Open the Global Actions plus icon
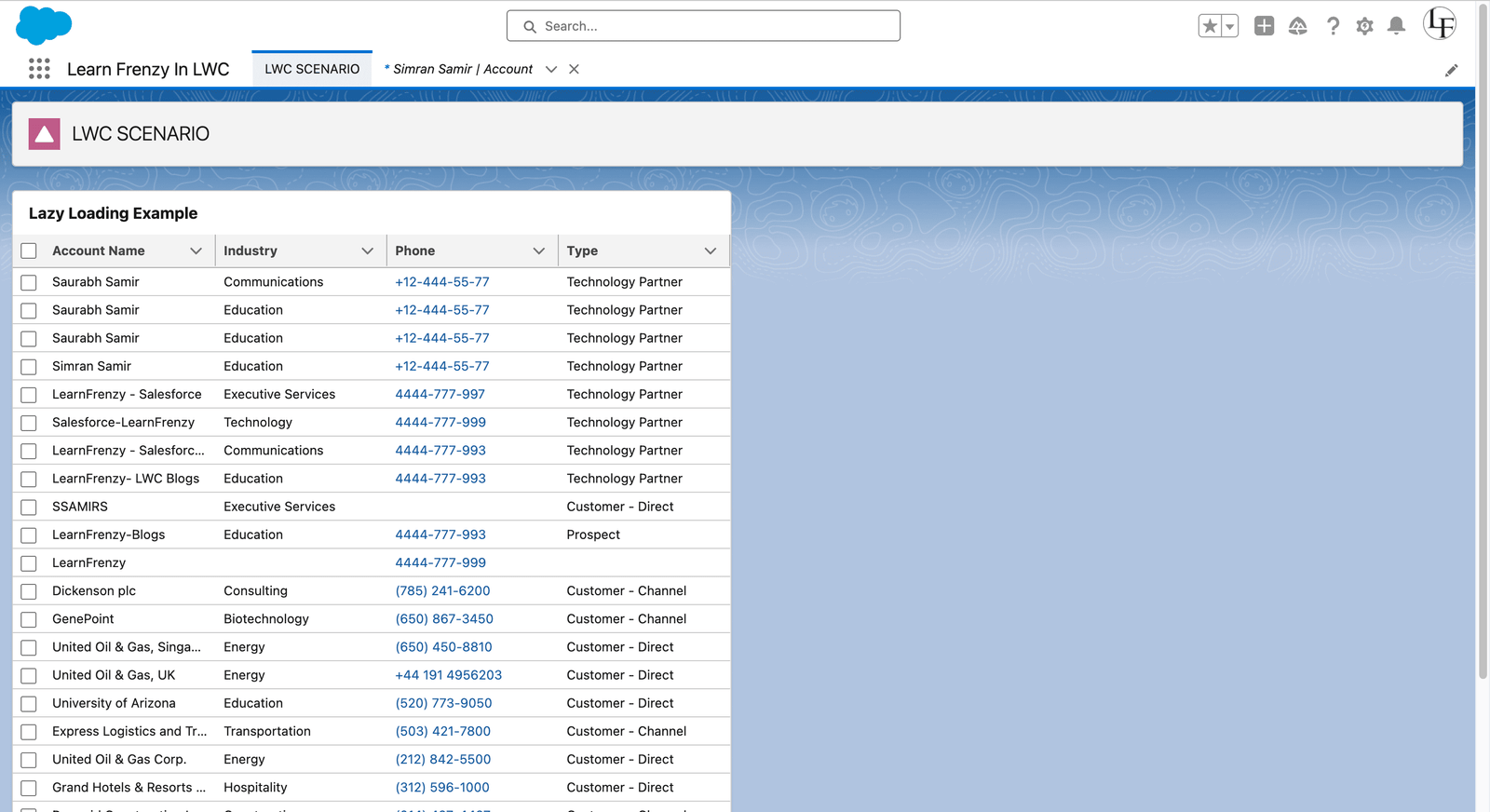The width and height of the screenshot is (1490, 812). [x=1264, y=26]
